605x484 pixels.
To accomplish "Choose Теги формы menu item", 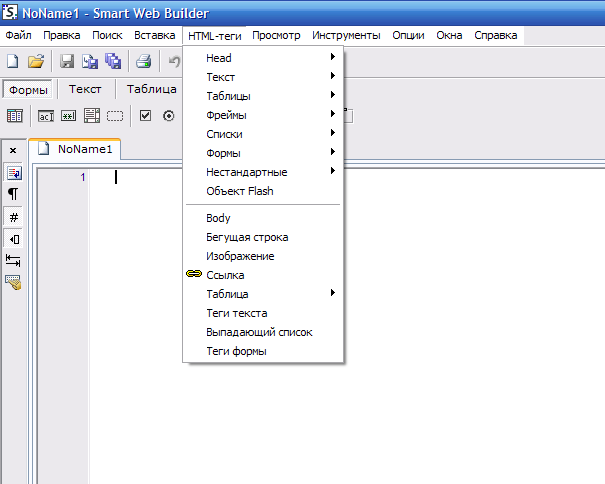I will (x=263, y=351).
